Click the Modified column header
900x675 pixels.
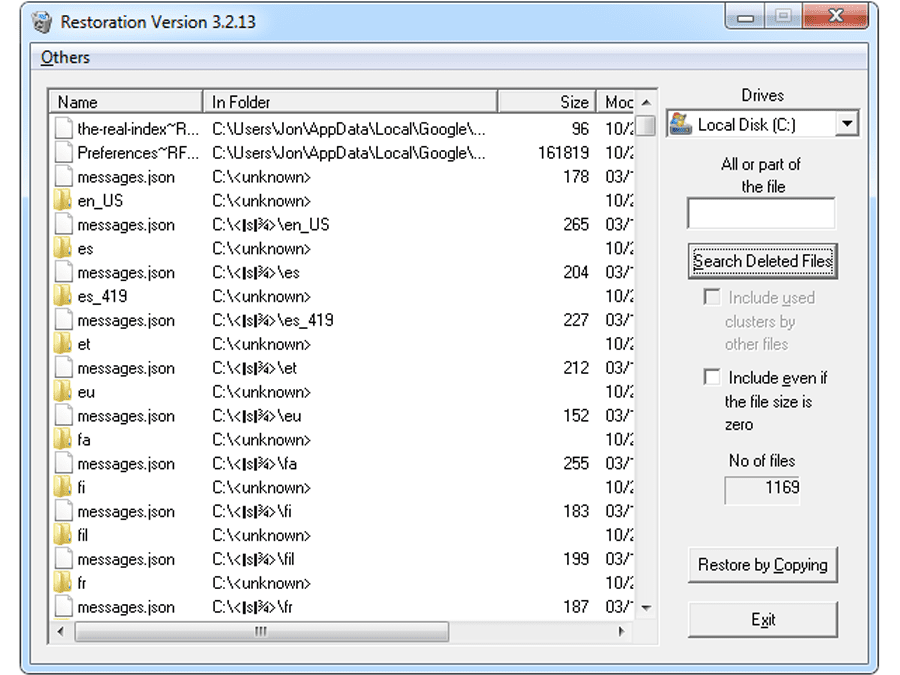(616, 102)
